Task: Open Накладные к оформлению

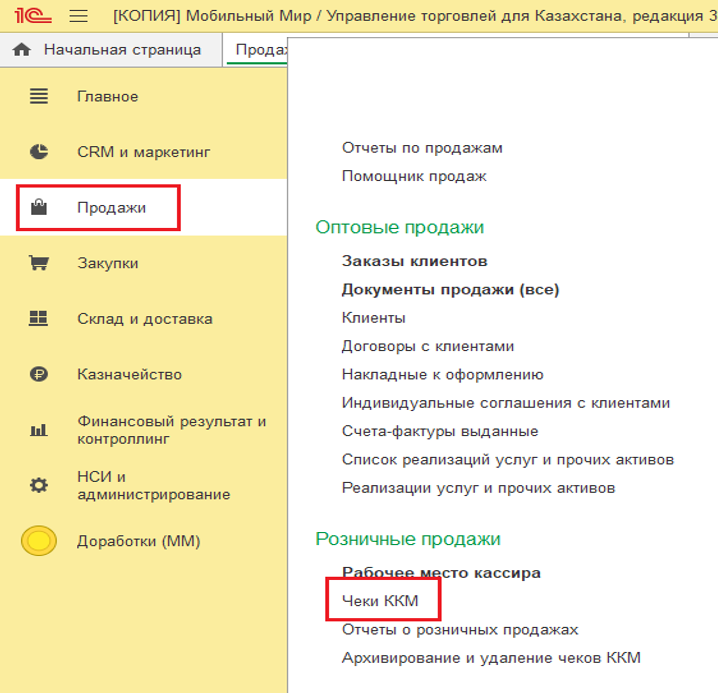Action: pos(442,375)
